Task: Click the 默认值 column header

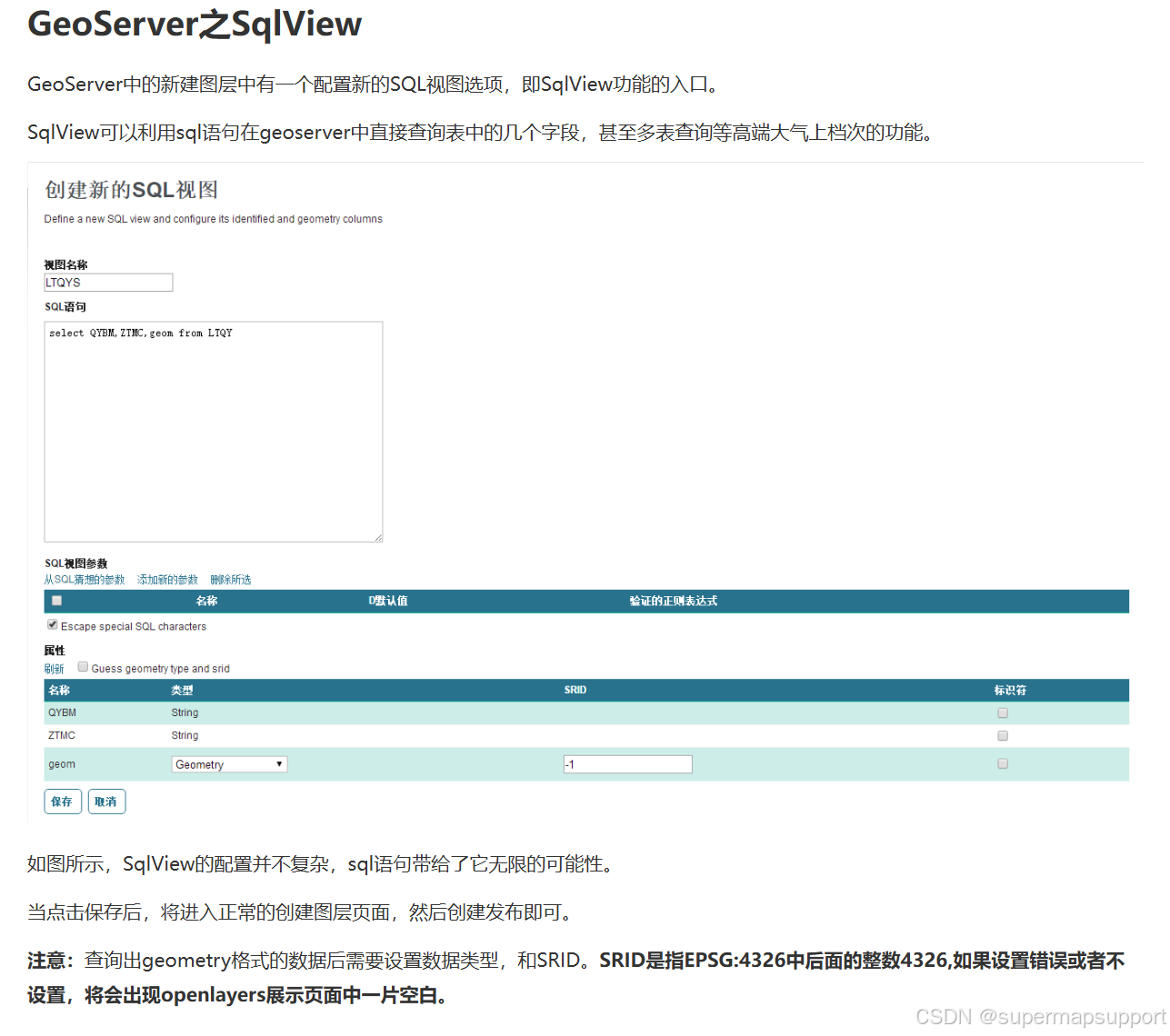Action: 388,601
